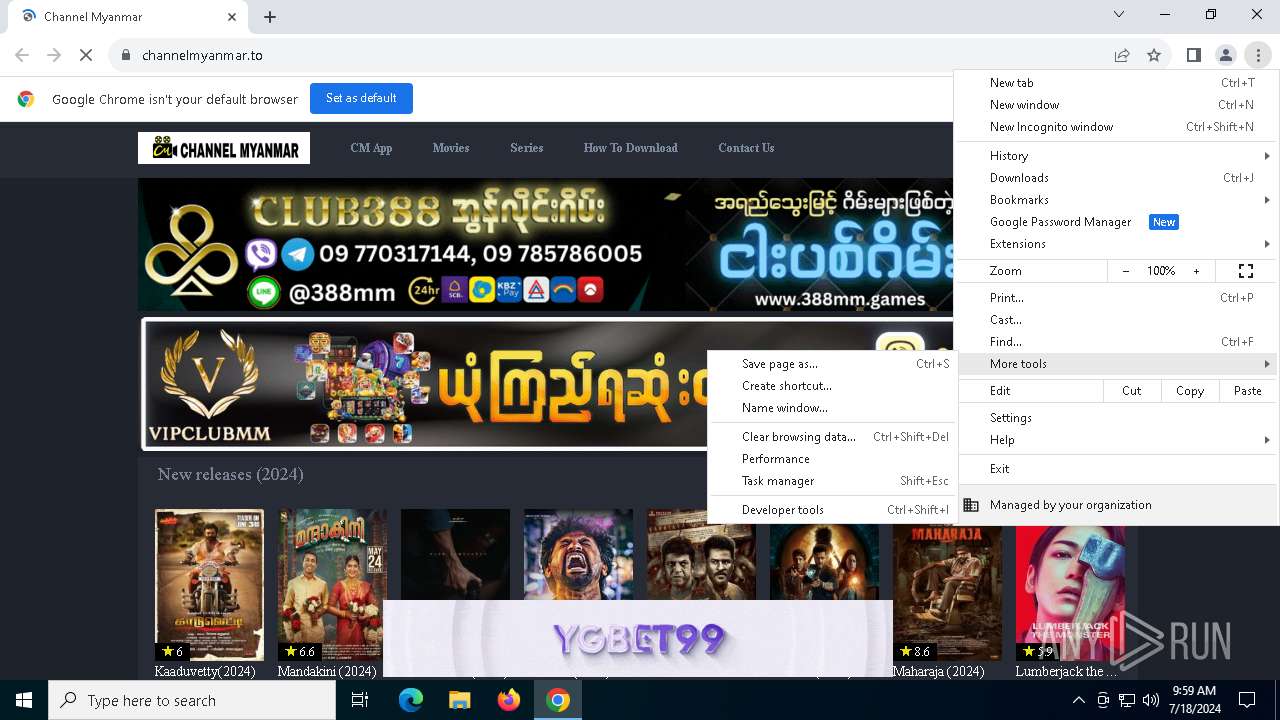
Task: Expand the Bookmarks submenu
Action: pos(1117,200)
